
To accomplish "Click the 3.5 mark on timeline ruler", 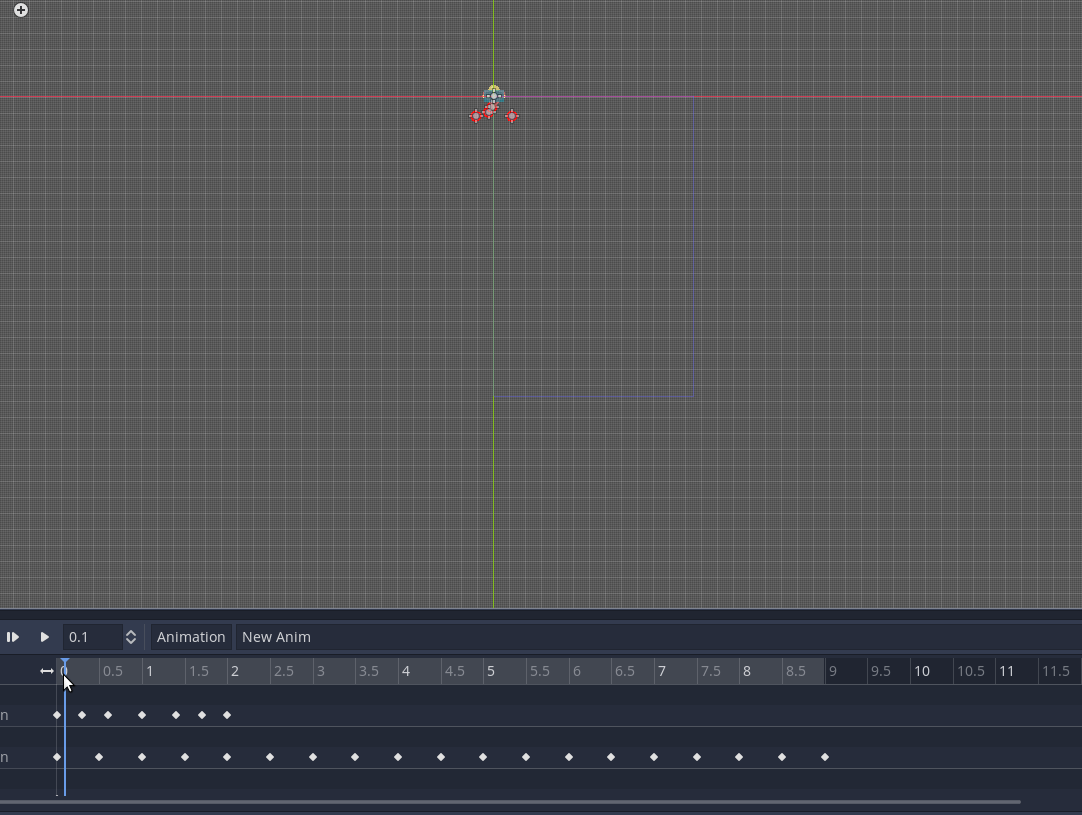I will click(369, 671).
